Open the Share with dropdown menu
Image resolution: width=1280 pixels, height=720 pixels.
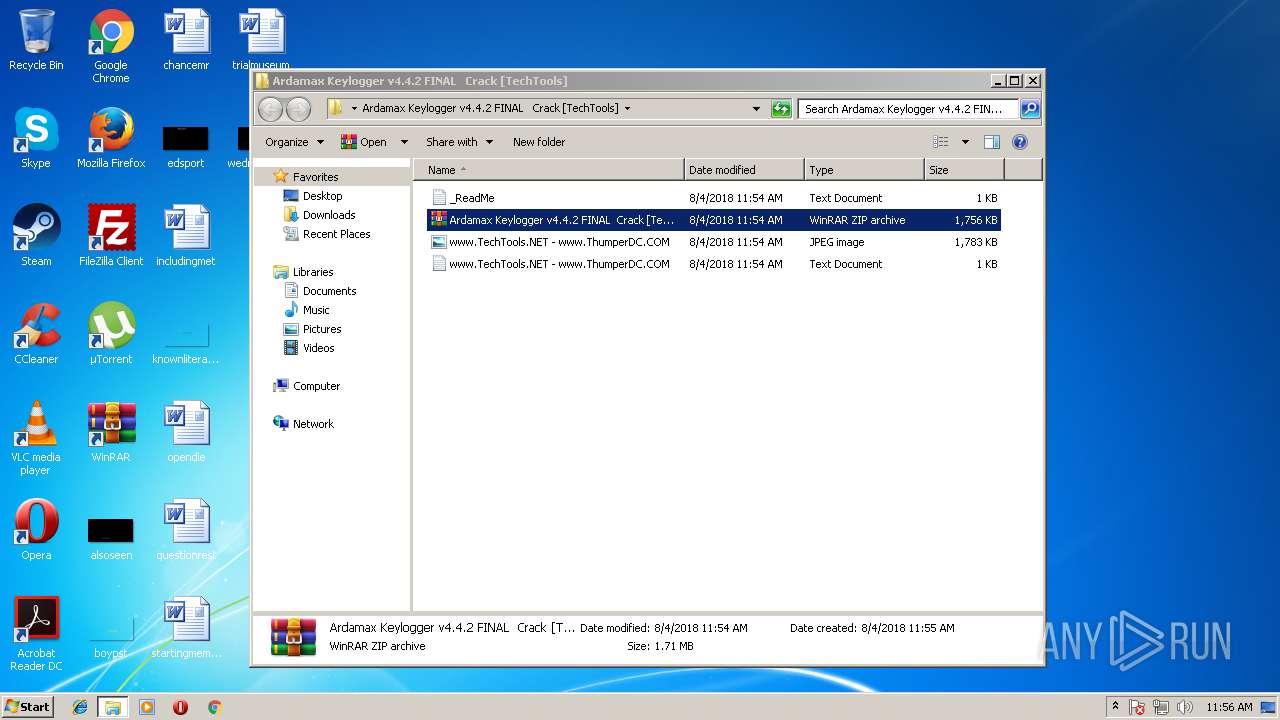coord(458,142)
